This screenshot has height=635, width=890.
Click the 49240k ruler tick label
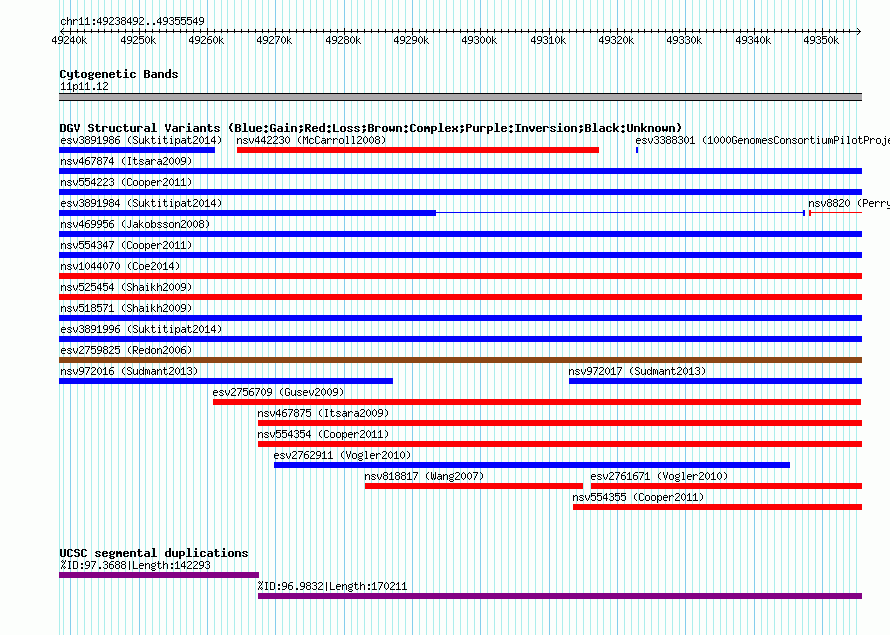click(69, 40)
